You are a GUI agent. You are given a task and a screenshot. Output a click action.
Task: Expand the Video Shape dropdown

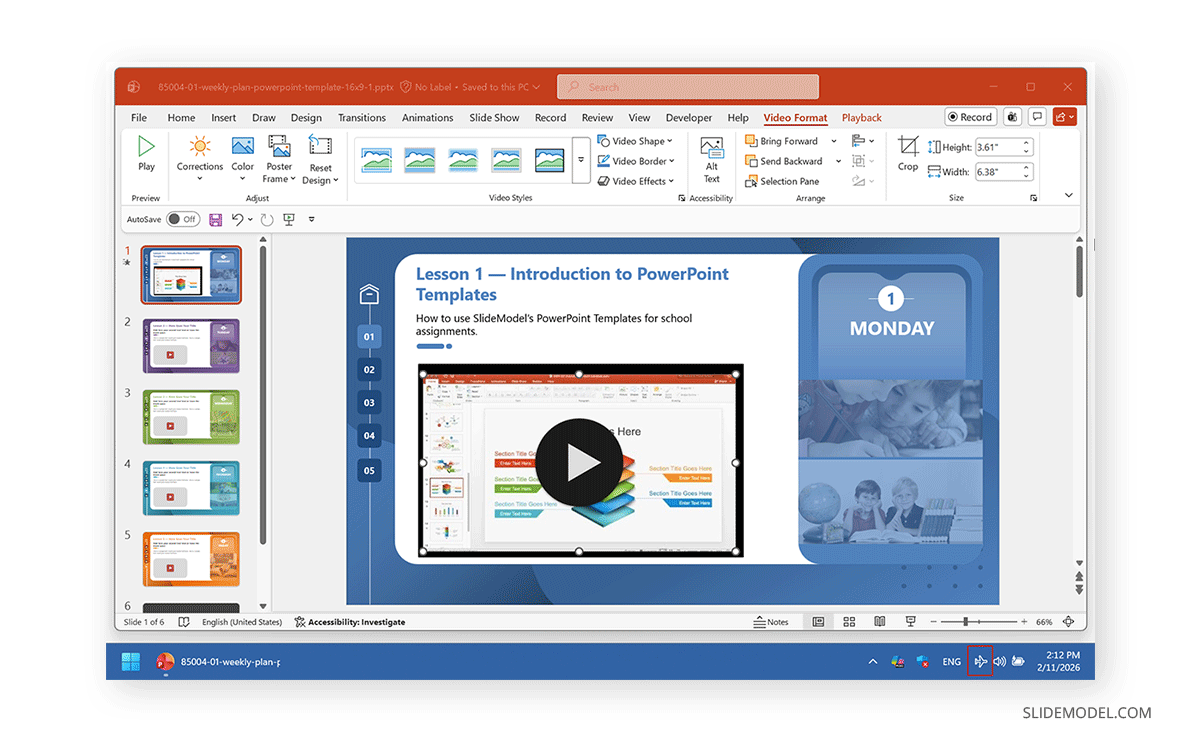(636, 141)
